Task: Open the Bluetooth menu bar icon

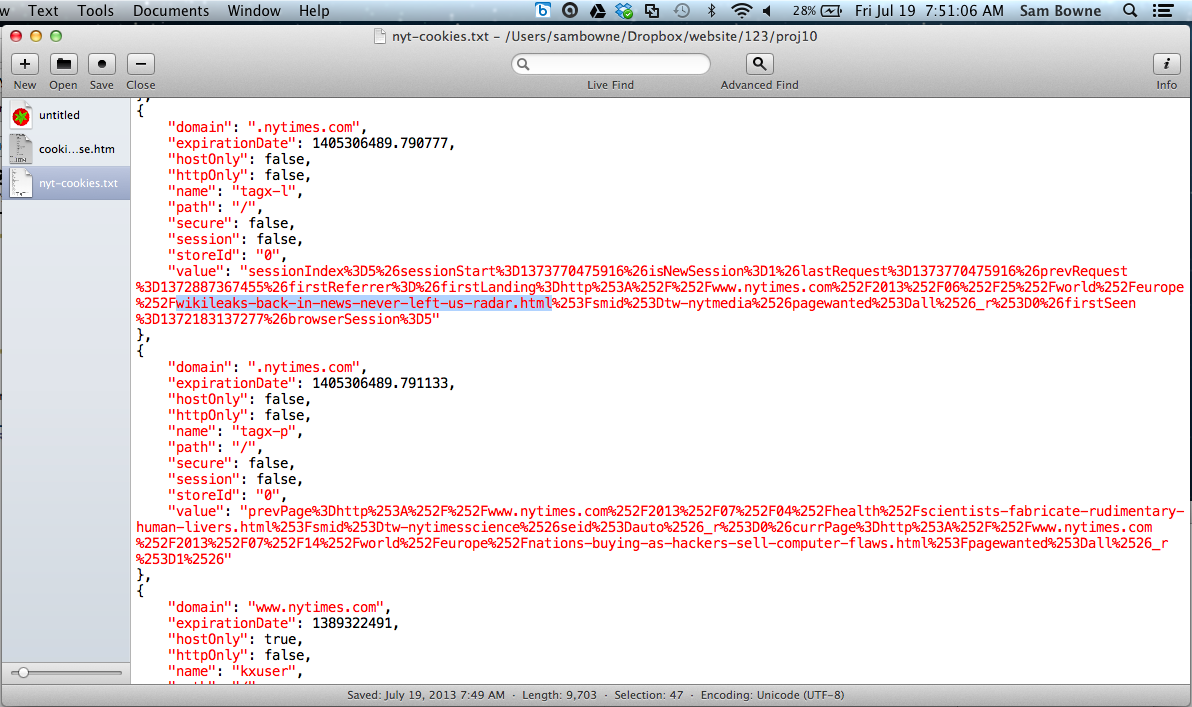Action: pyautogui.click(x=712, y=11)
